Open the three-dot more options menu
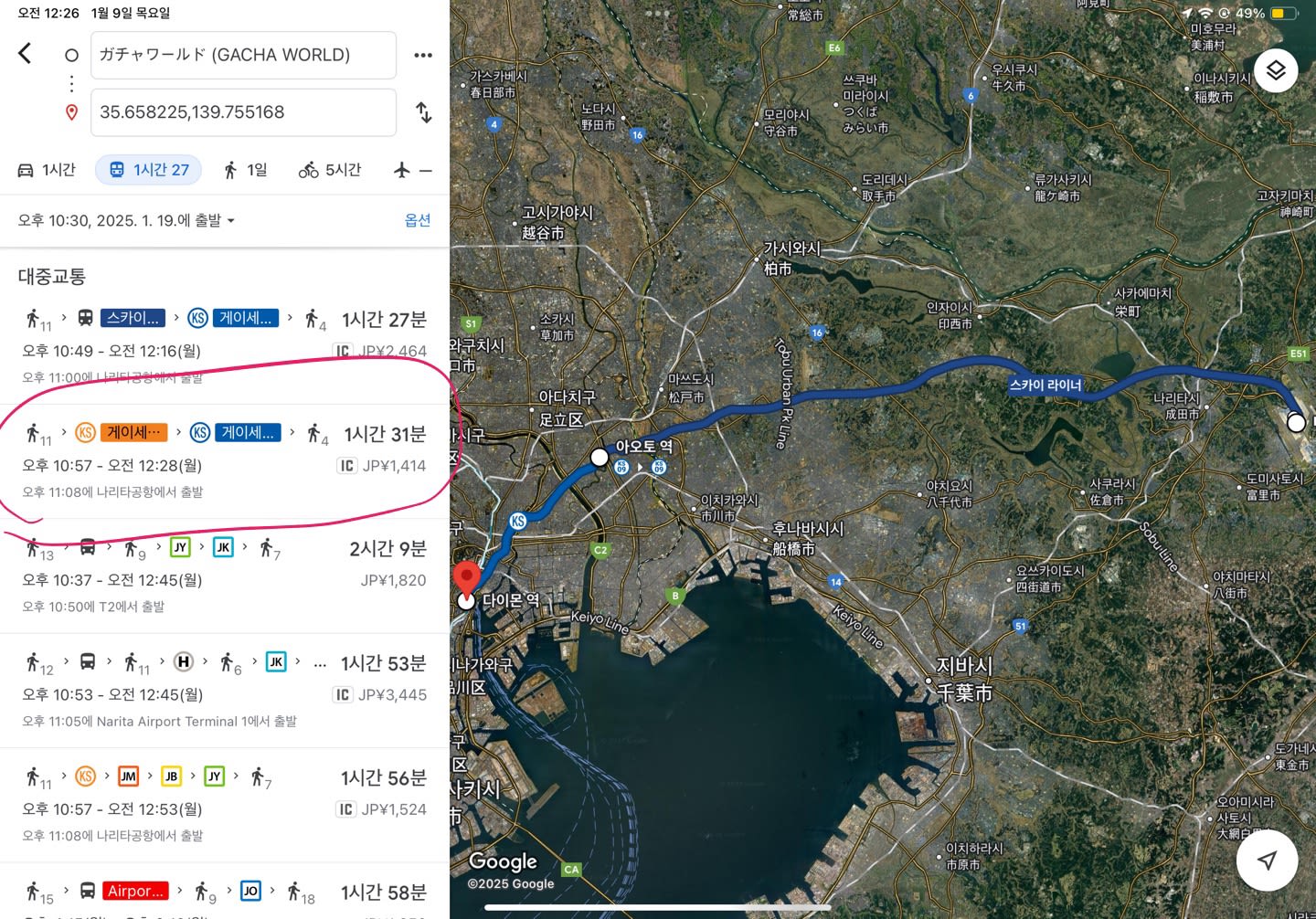 [423, 55]
